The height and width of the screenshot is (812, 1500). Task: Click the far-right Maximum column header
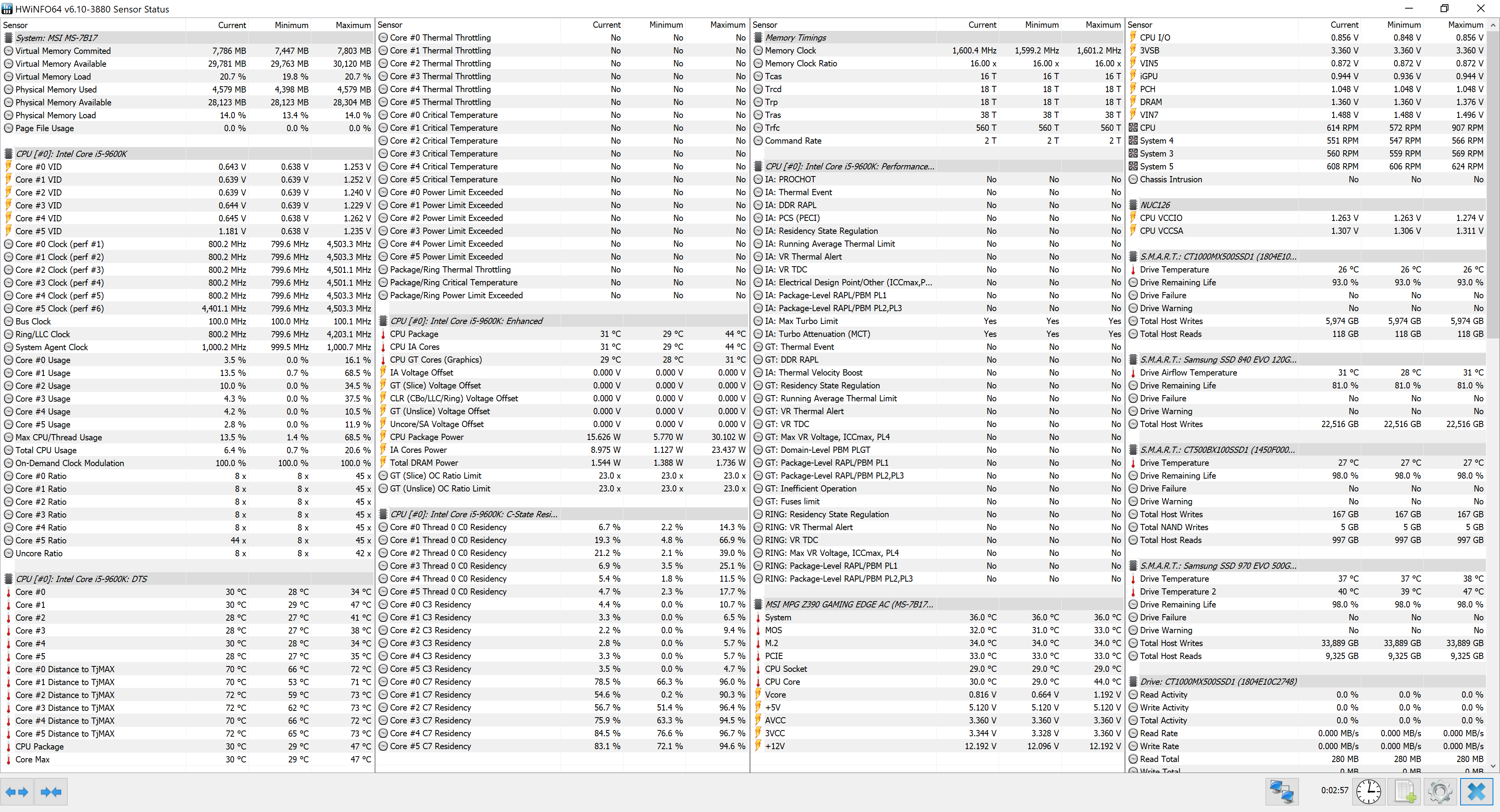1465,25
